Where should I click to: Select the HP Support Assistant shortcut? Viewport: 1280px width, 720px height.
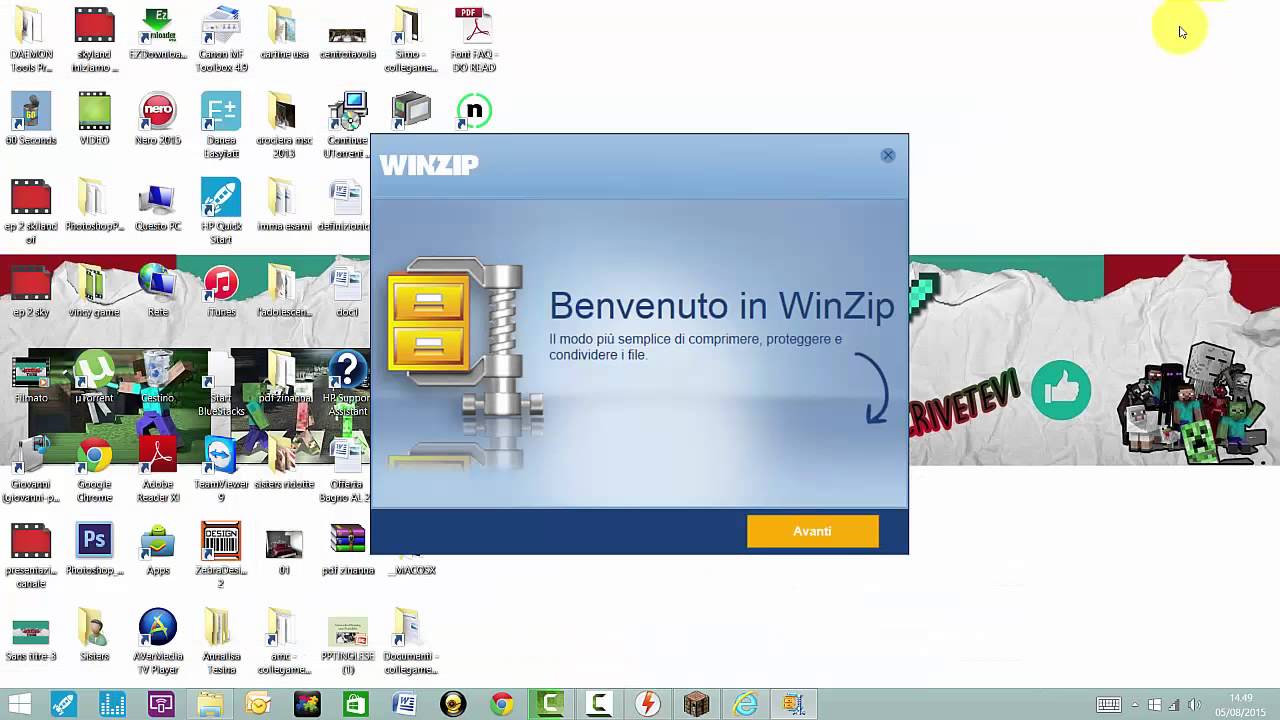tap(347, 383)
